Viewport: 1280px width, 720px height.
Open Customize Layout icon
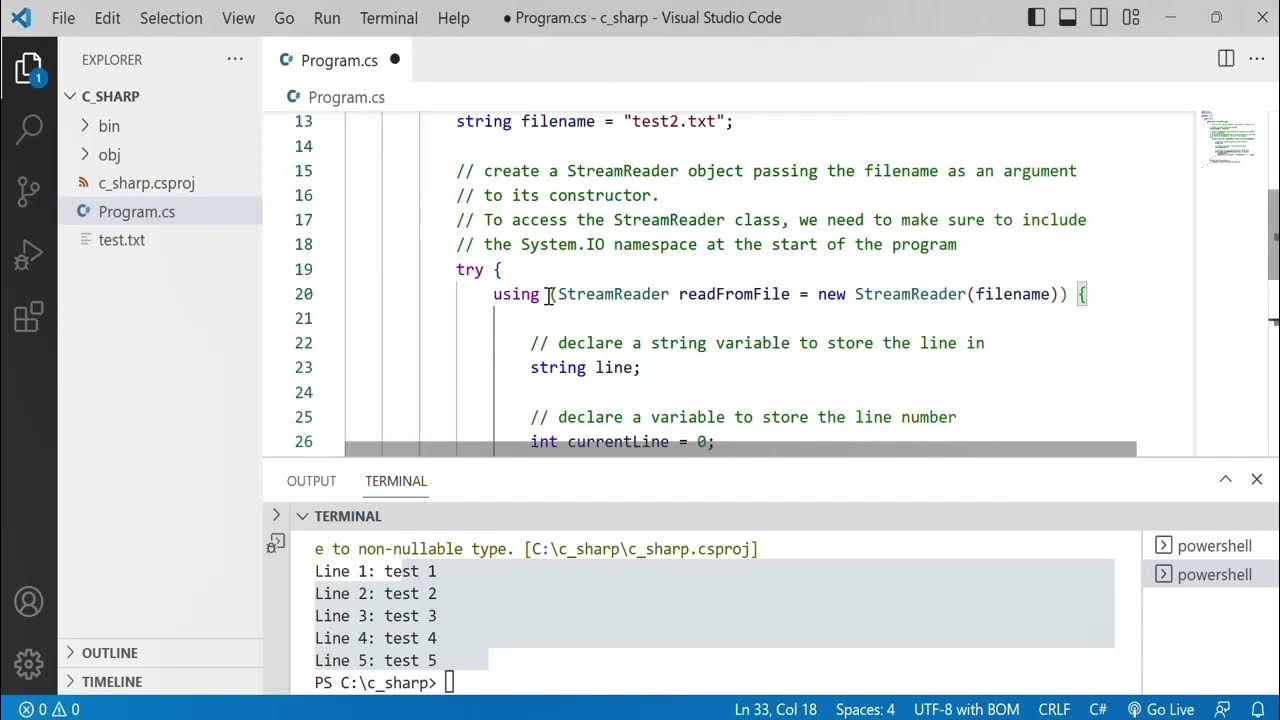coord(1131,17)
